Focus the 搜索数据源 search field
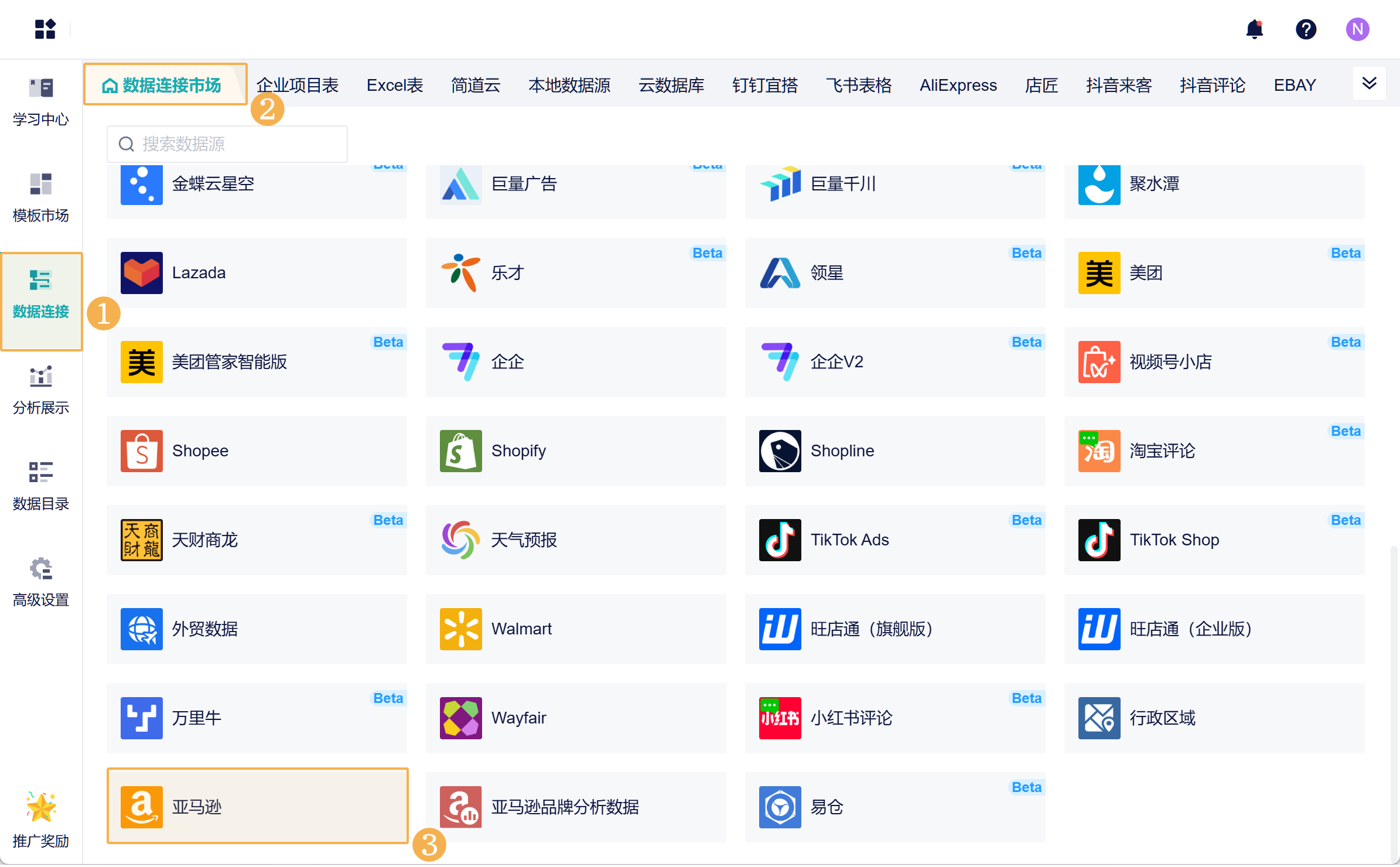 (x=227, y=144)
